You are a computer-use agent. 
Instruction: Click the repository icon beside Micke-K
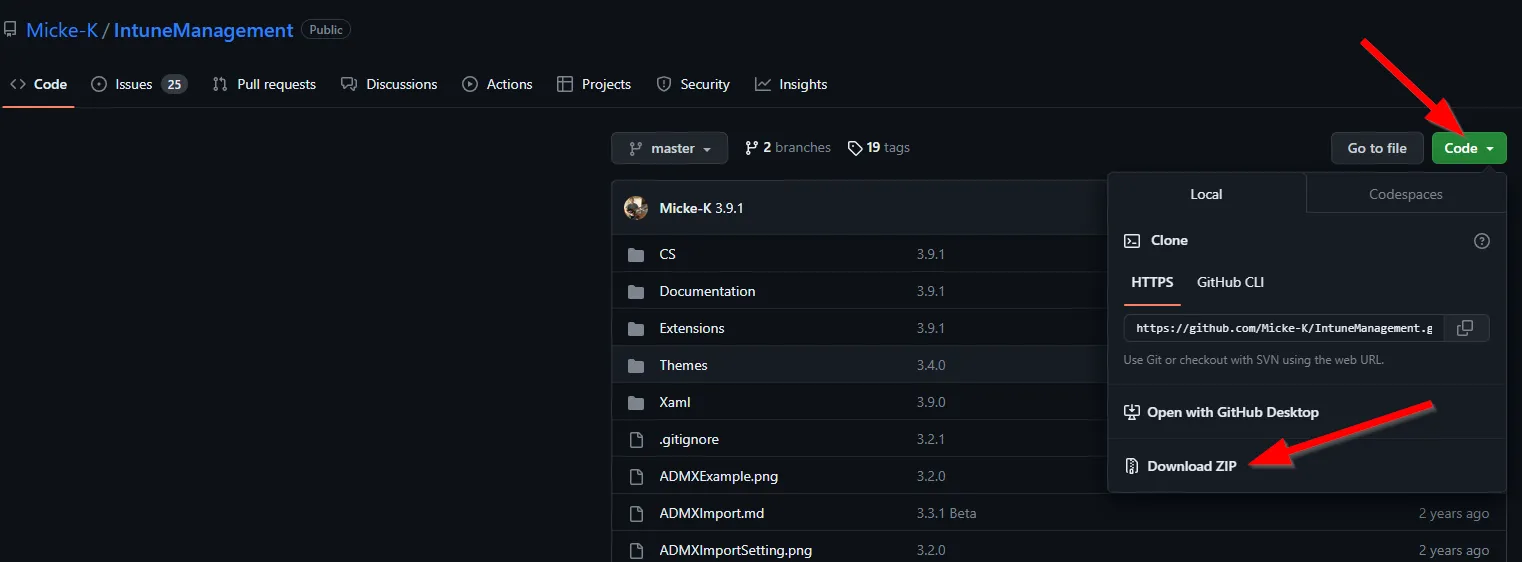click(x=10, y=30)
